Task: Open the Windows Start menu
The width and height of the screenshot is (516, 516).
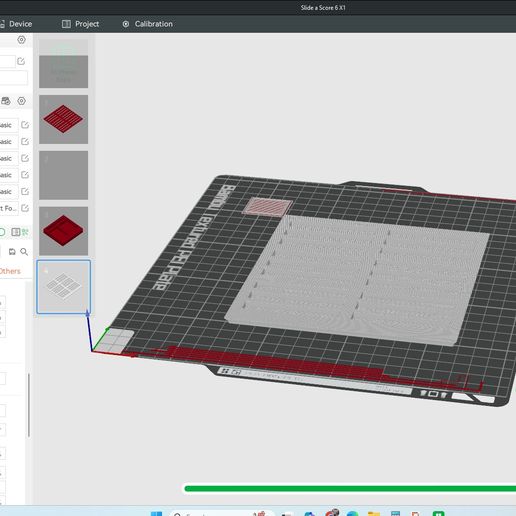Action: (156, 513)
